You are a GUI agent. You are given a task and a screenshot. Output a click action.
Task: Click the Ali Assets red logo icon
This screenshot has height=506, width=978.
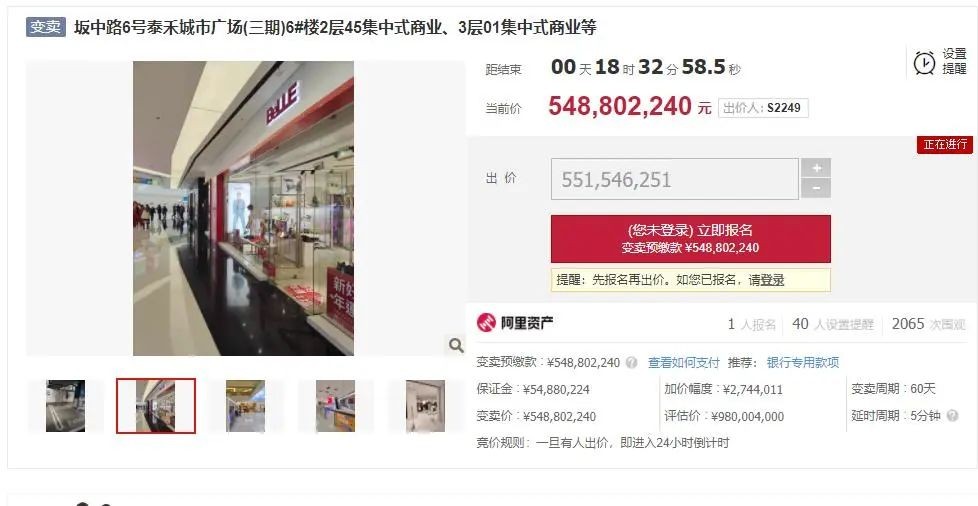tap(486, 323)
